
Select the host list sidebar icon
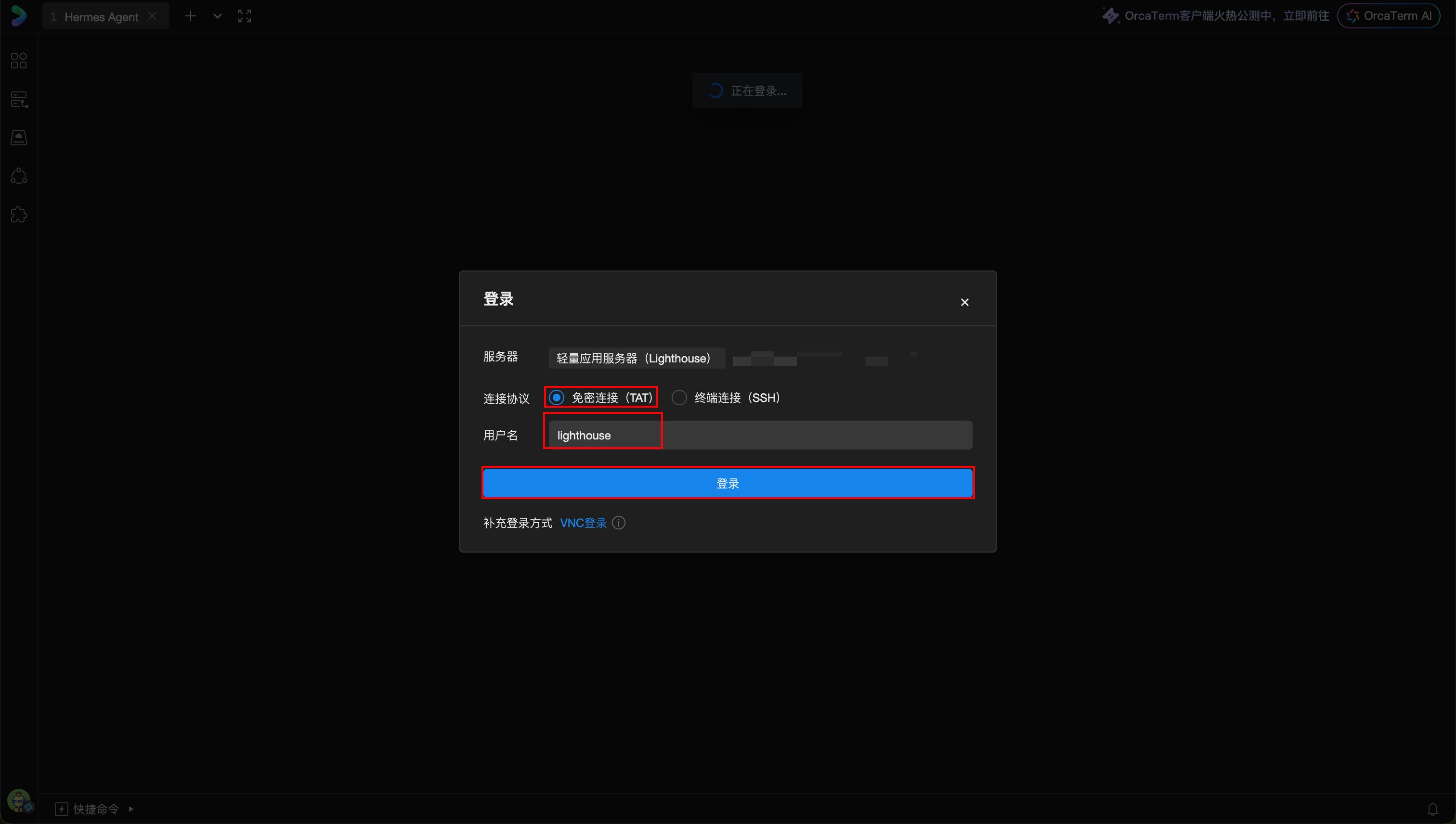[19, 99]
